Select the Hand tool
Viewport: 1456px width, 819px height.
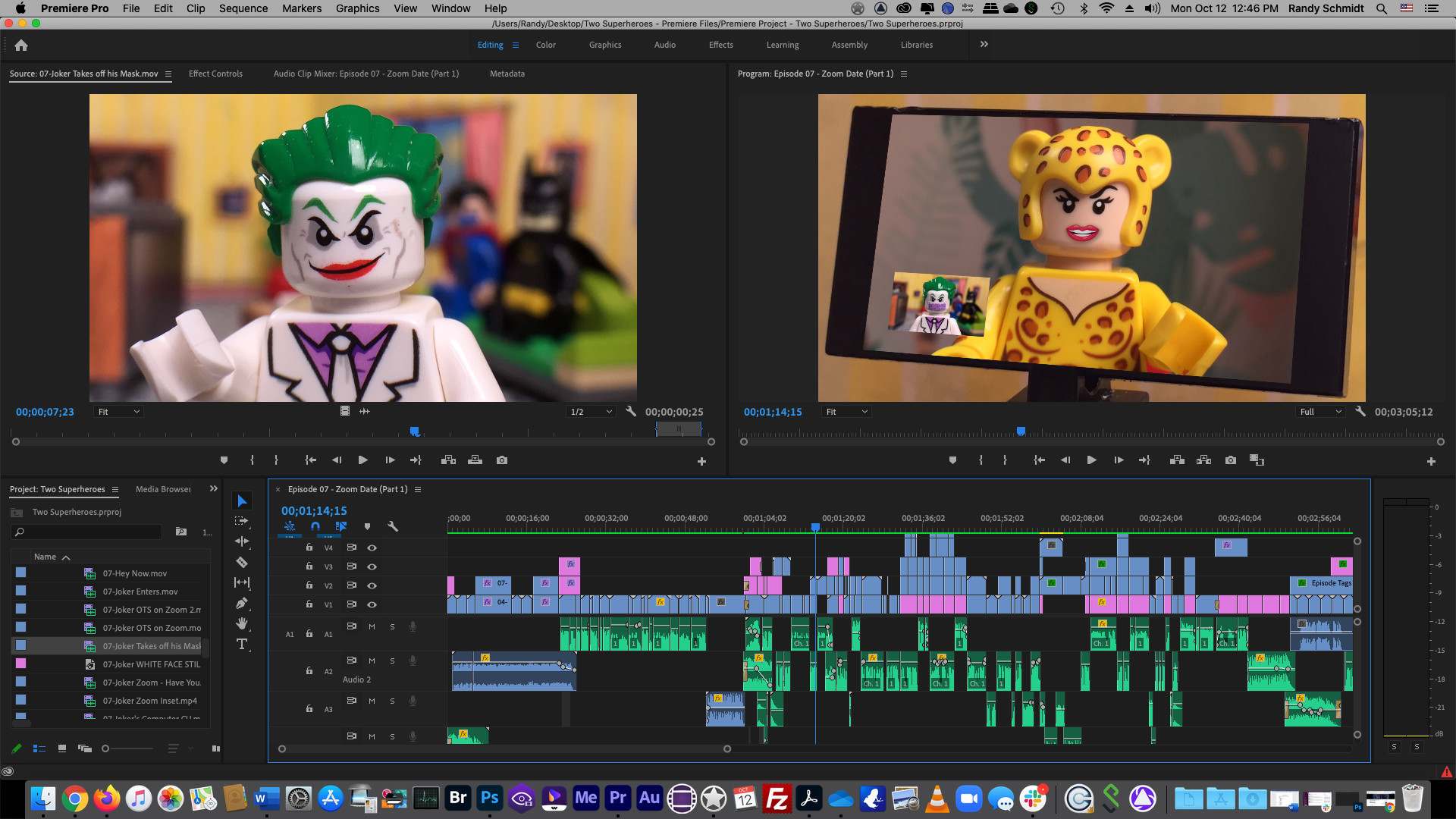(x=242, y=623)
